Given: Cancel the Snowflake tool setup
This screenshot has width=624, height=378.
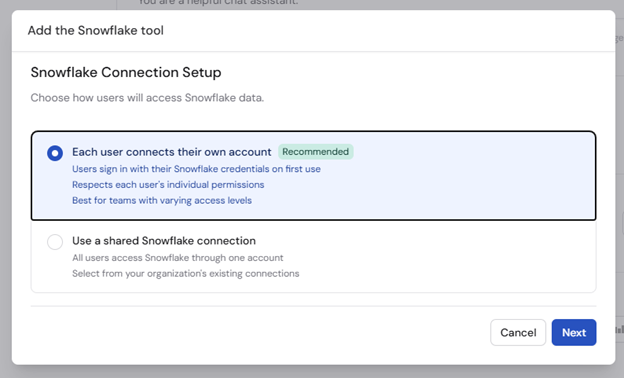Looking at the screenshot, I should click(518, 332).
